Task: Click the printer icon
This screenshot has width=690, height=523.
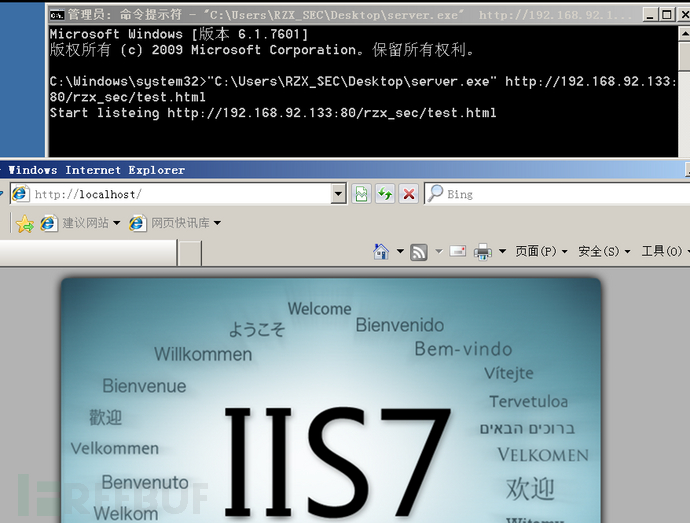Action: coord(483,252)
